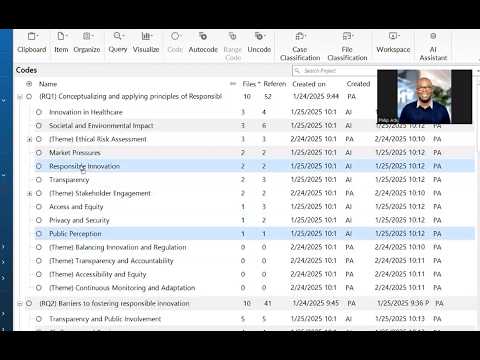Click the link icon column header
The width and height of the screenshot is (480, 360).
click(x=233, y=84)
